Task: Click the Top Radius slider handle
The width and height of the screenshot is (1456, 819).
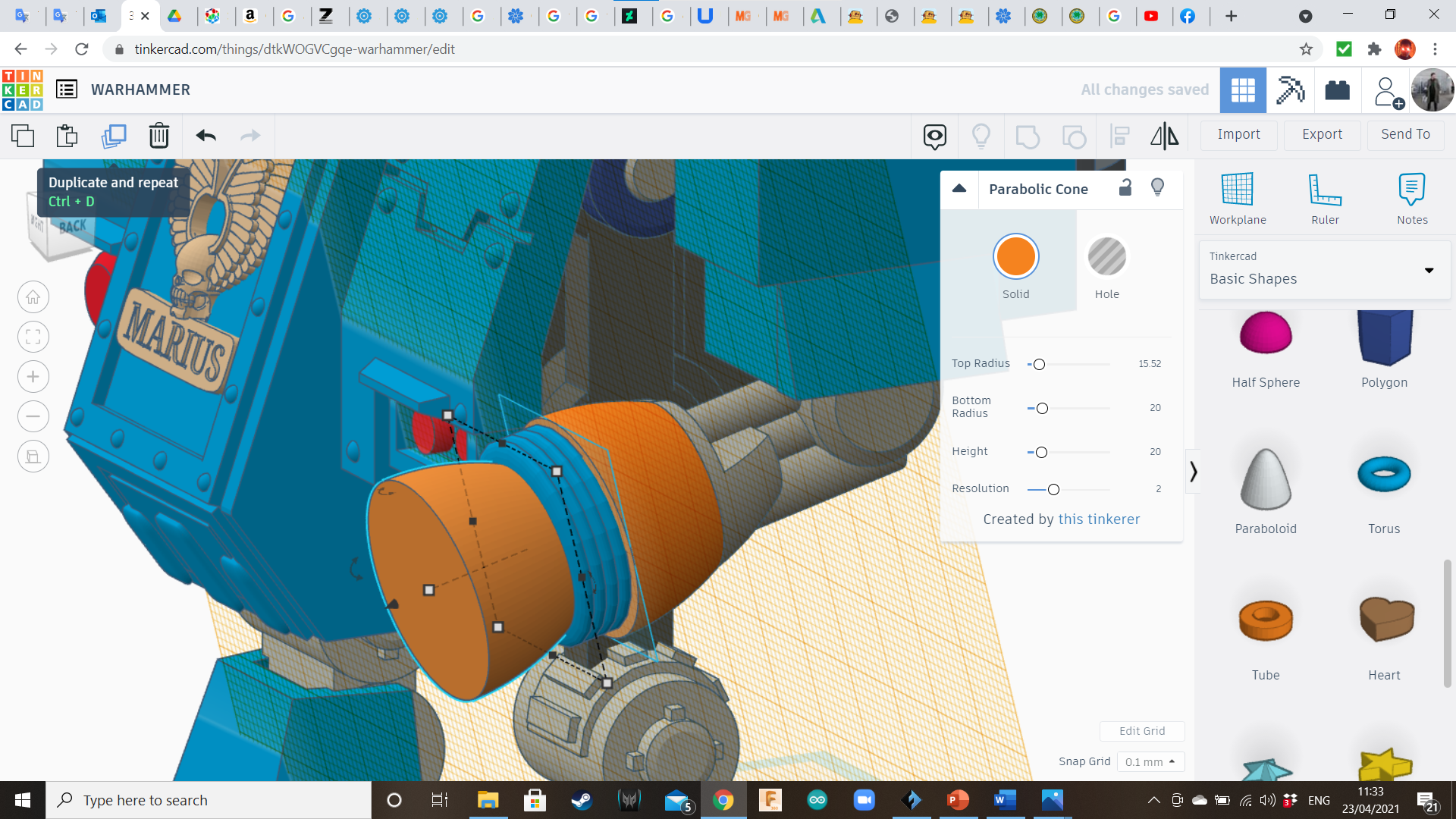Action: [x=1039, y=365]
